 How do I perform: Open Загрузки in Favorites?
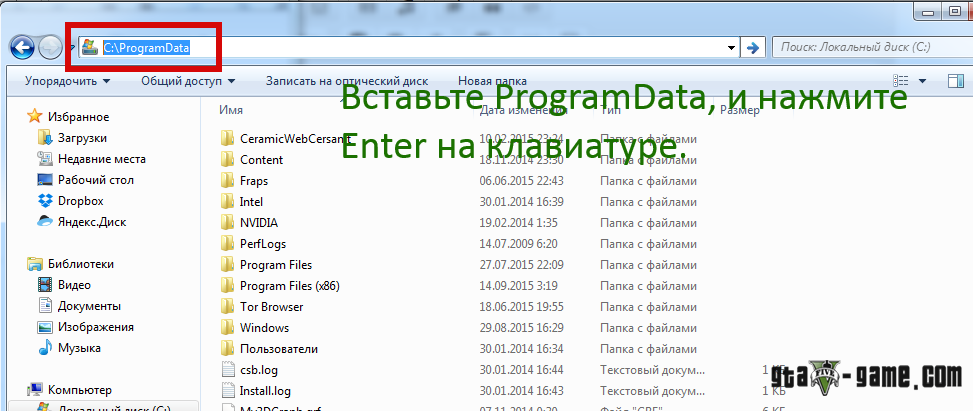tap(82, 138)
